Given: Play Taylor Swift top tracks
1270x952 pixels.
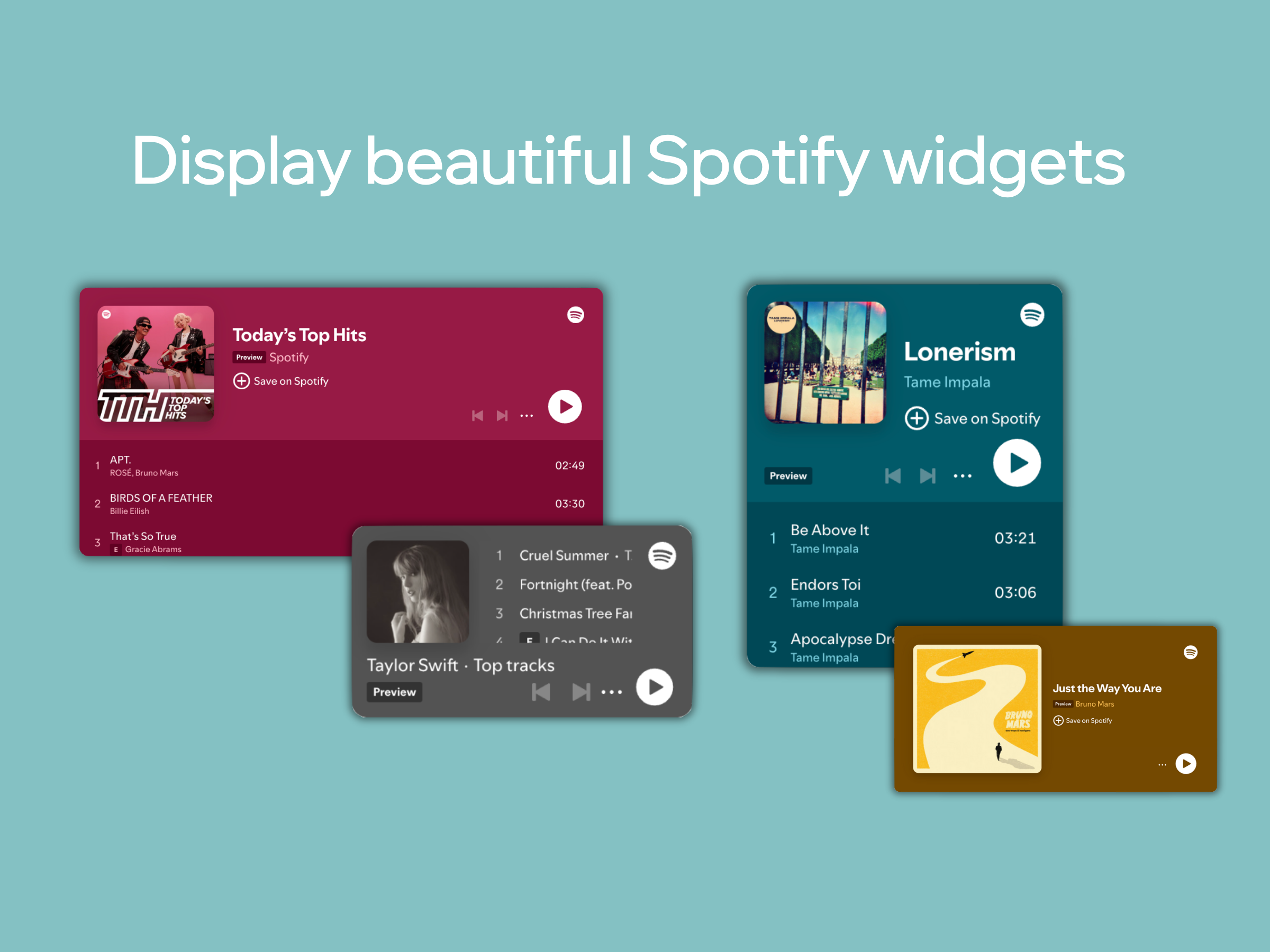Looking at the screenshot, I should [655, 687].
